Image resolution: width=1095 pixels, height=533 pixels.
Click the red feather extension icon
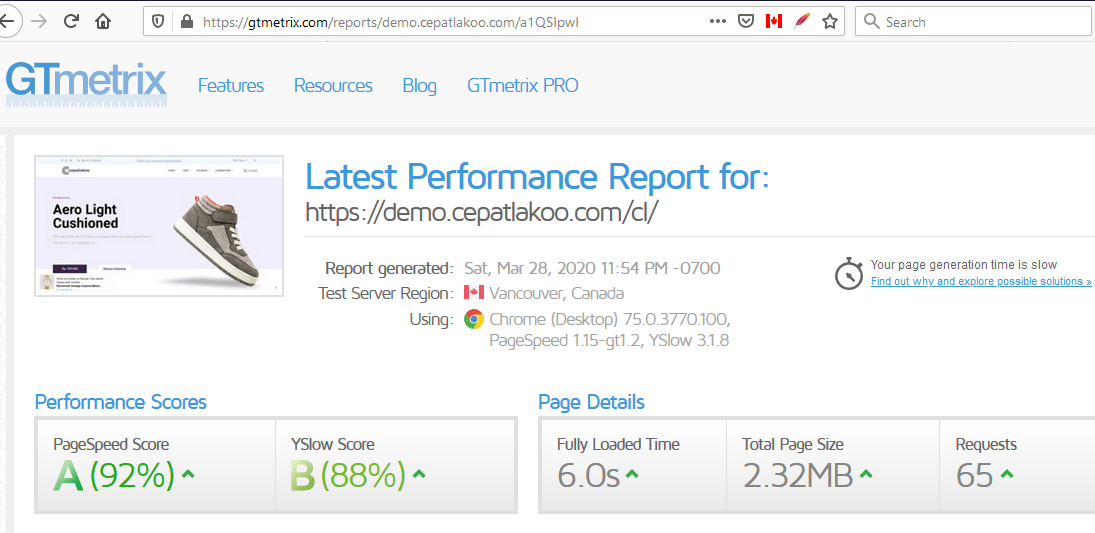[801, 21]
